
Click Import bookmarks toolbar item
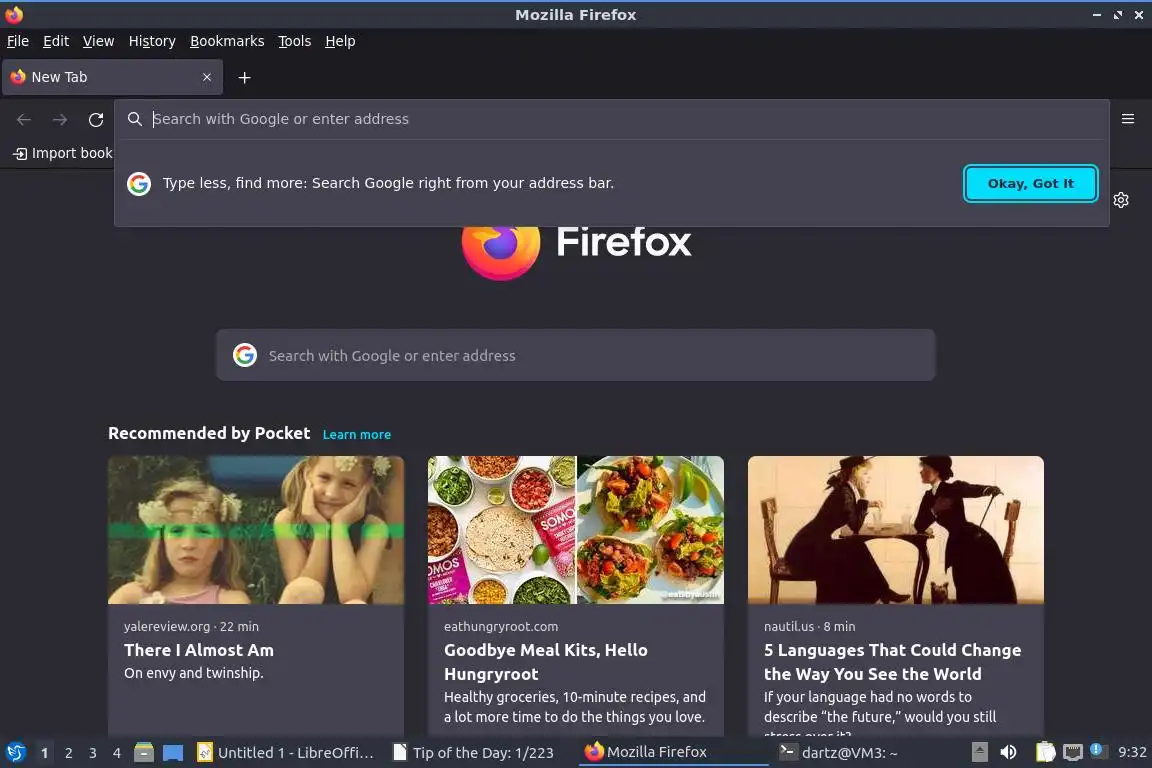tap(62, 153)
